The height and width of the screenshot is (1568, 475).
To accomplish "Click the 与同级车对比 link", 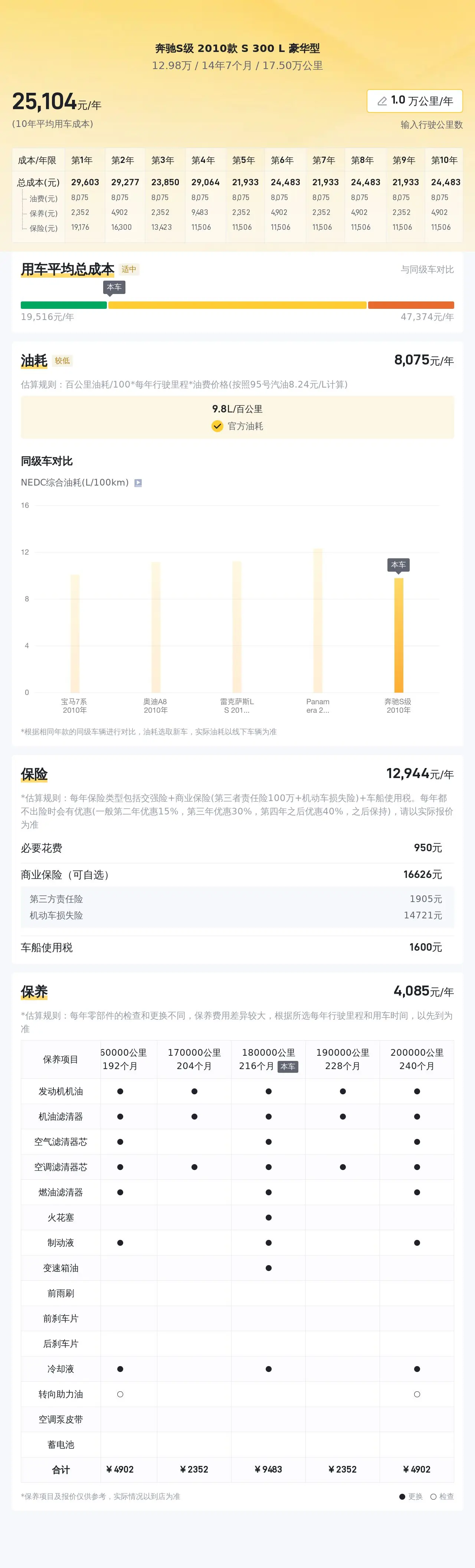I will 427,269.
